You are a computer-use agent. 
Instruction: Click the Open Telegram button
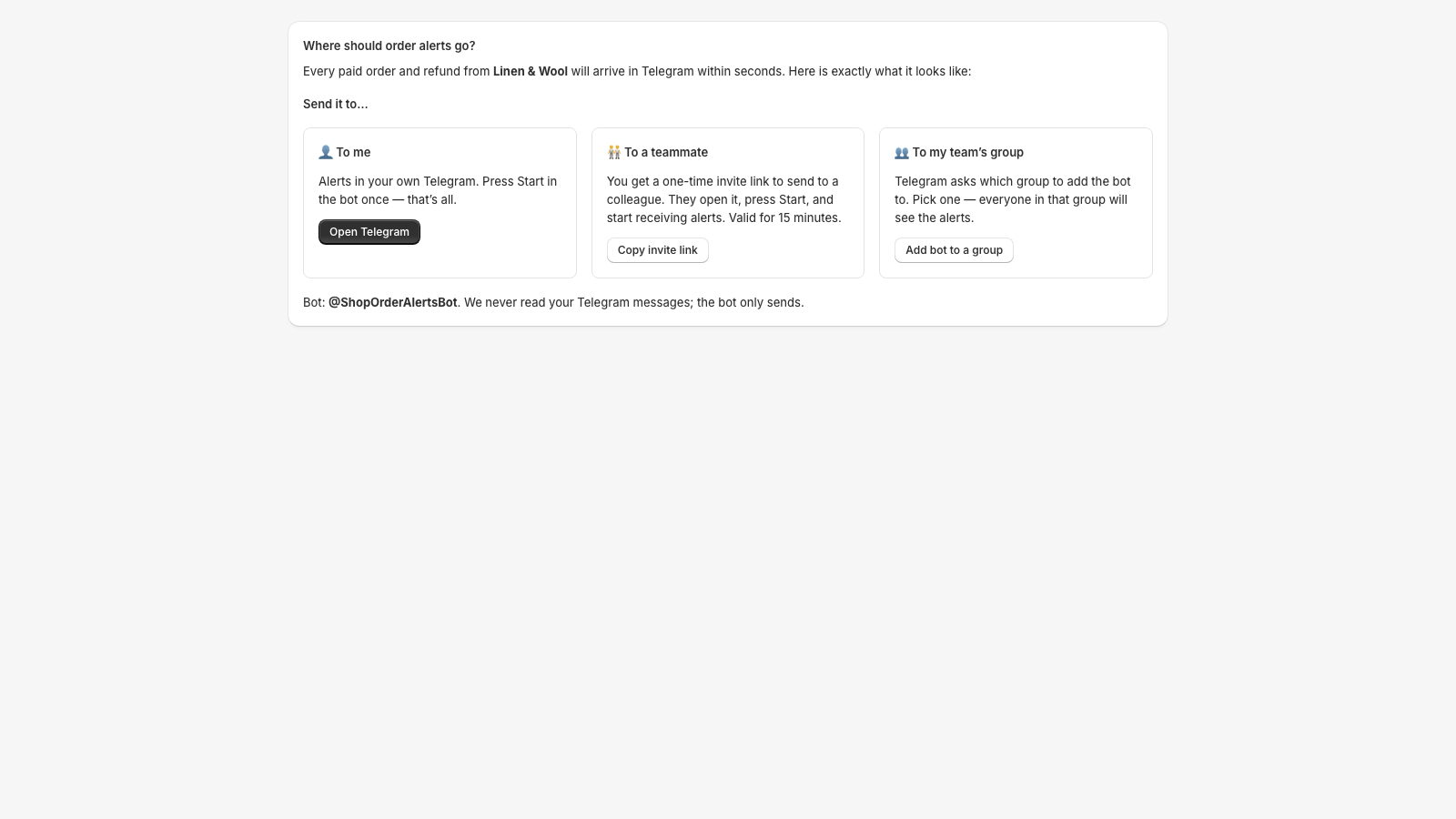click(x=369, y=232)
